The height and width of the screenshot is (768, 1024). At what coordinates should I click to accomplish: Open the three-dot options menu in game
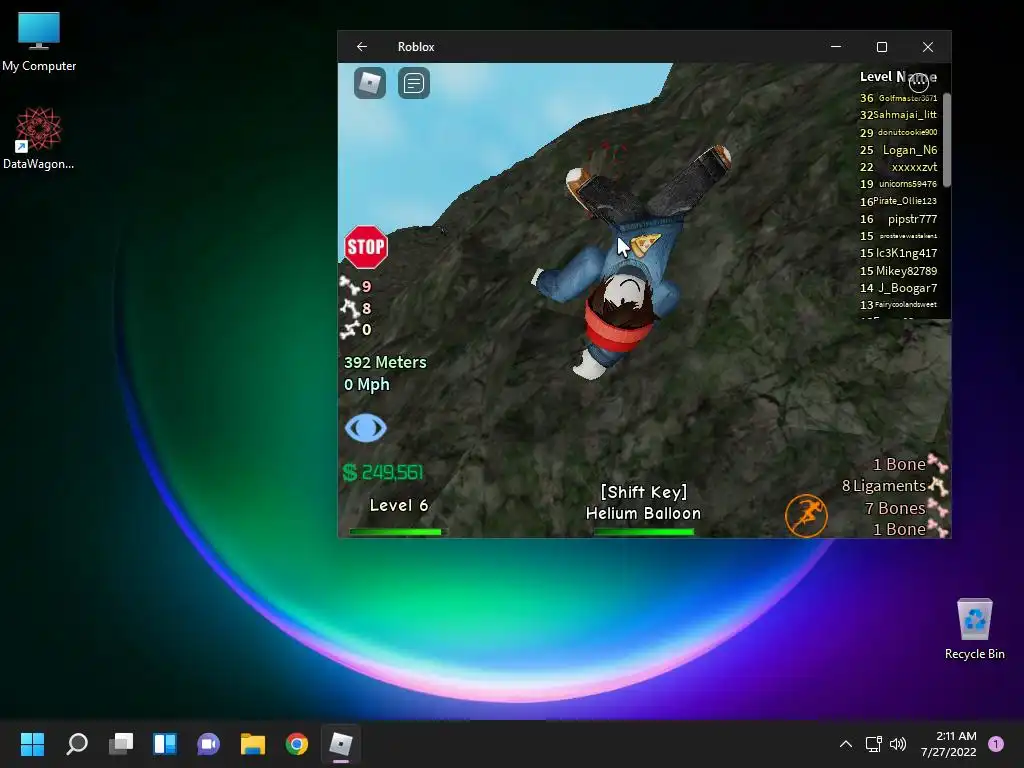(919, 83)
